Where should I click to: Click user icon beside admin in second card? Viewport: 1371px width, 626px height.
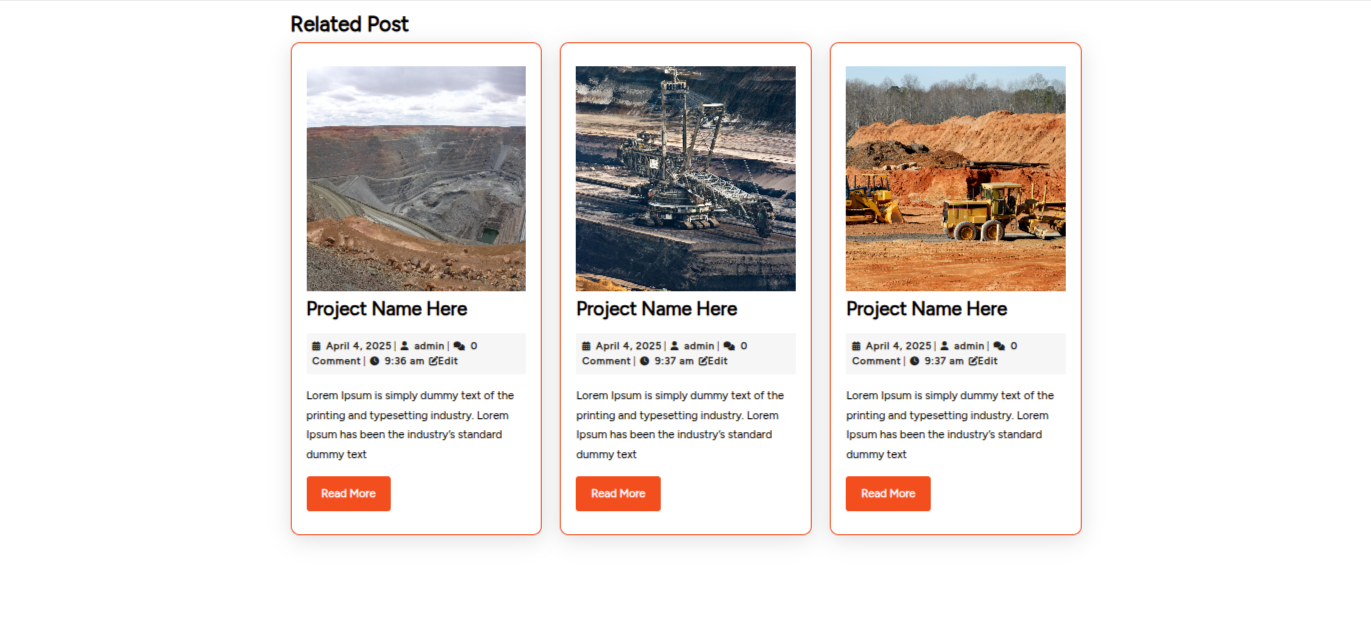tap(675, 346)
